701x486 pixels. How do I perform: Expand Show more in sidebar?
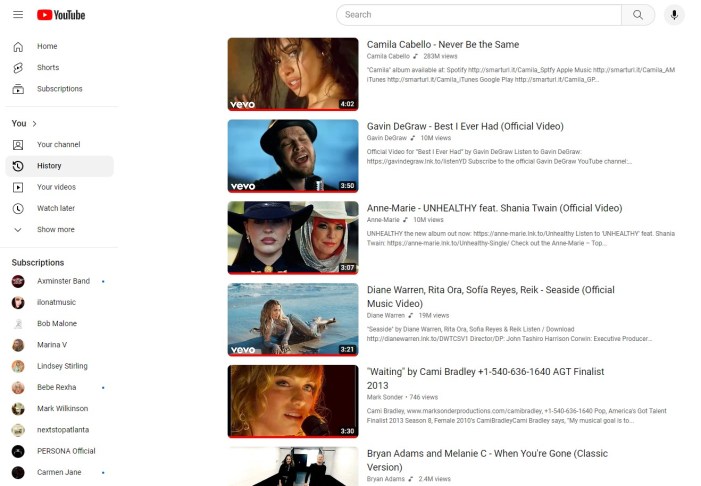click(x=55, y=229)
